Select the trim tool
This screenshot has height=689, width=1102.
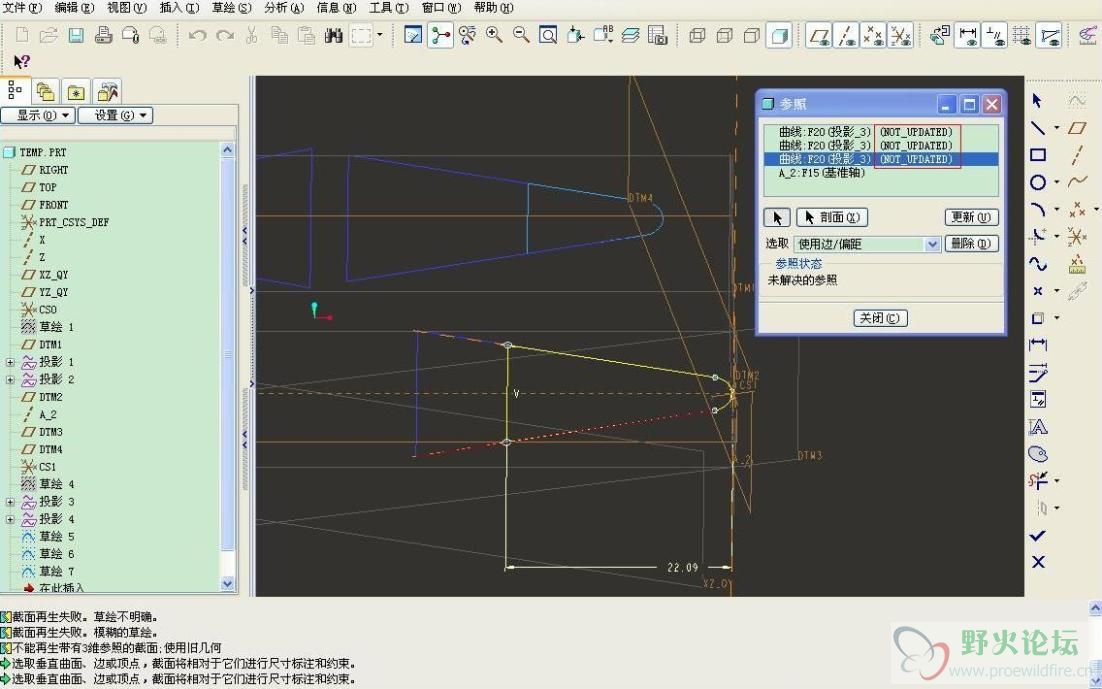pos(1038,481)
